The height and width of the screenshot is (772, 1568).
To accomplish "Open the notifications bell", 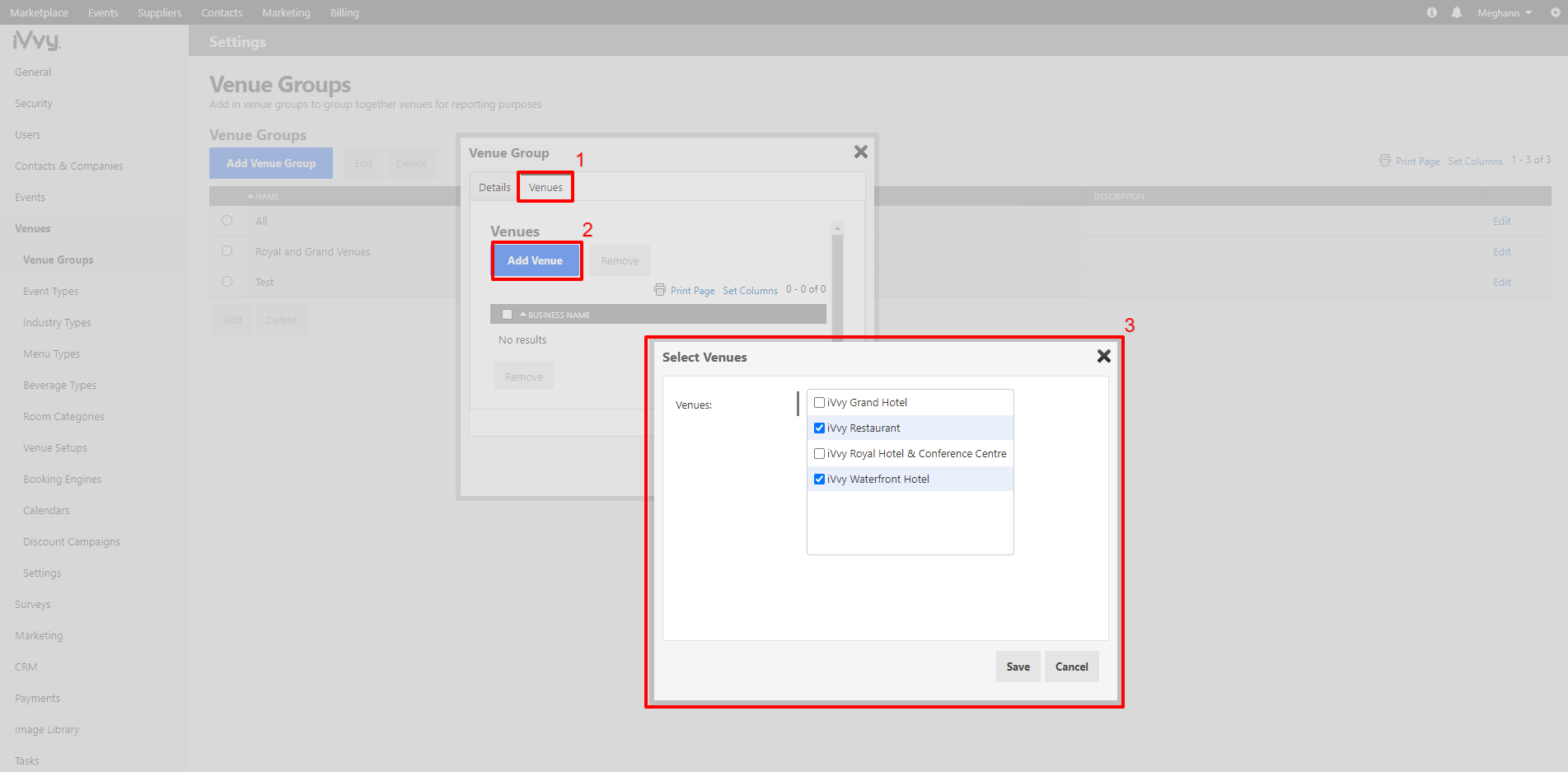I will [1457, 12].
